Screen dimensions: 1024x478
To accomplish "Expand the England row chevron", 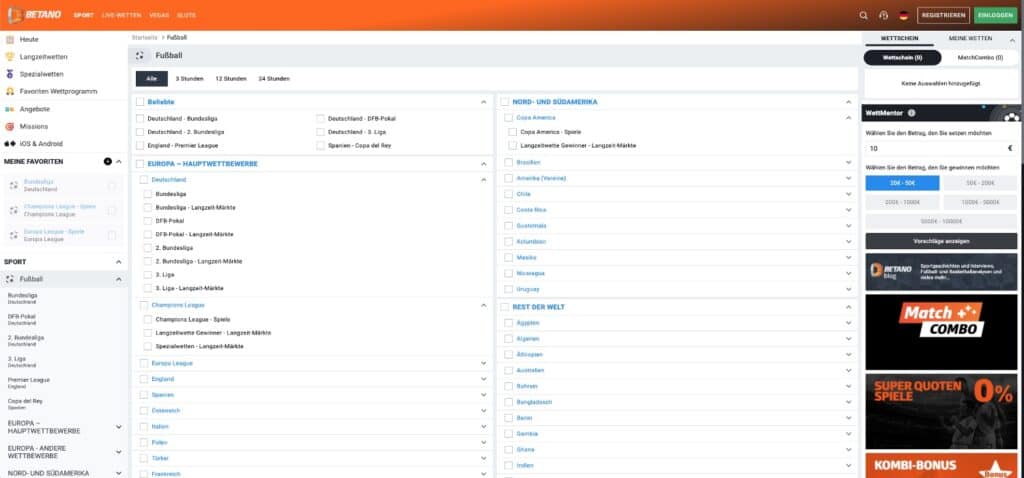I will point(484,379).
